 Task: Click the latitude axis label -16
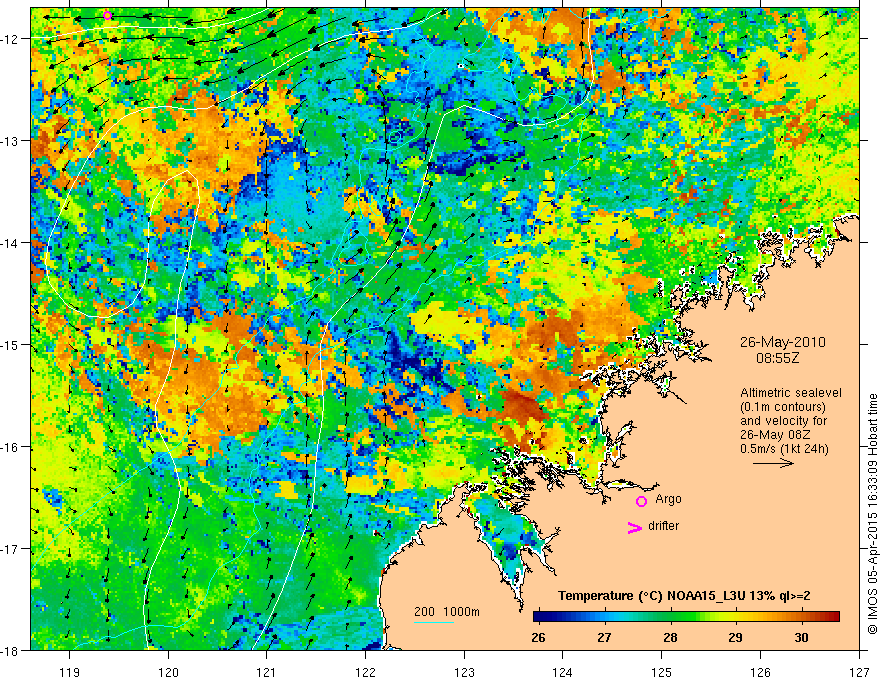tap(11, 447)
